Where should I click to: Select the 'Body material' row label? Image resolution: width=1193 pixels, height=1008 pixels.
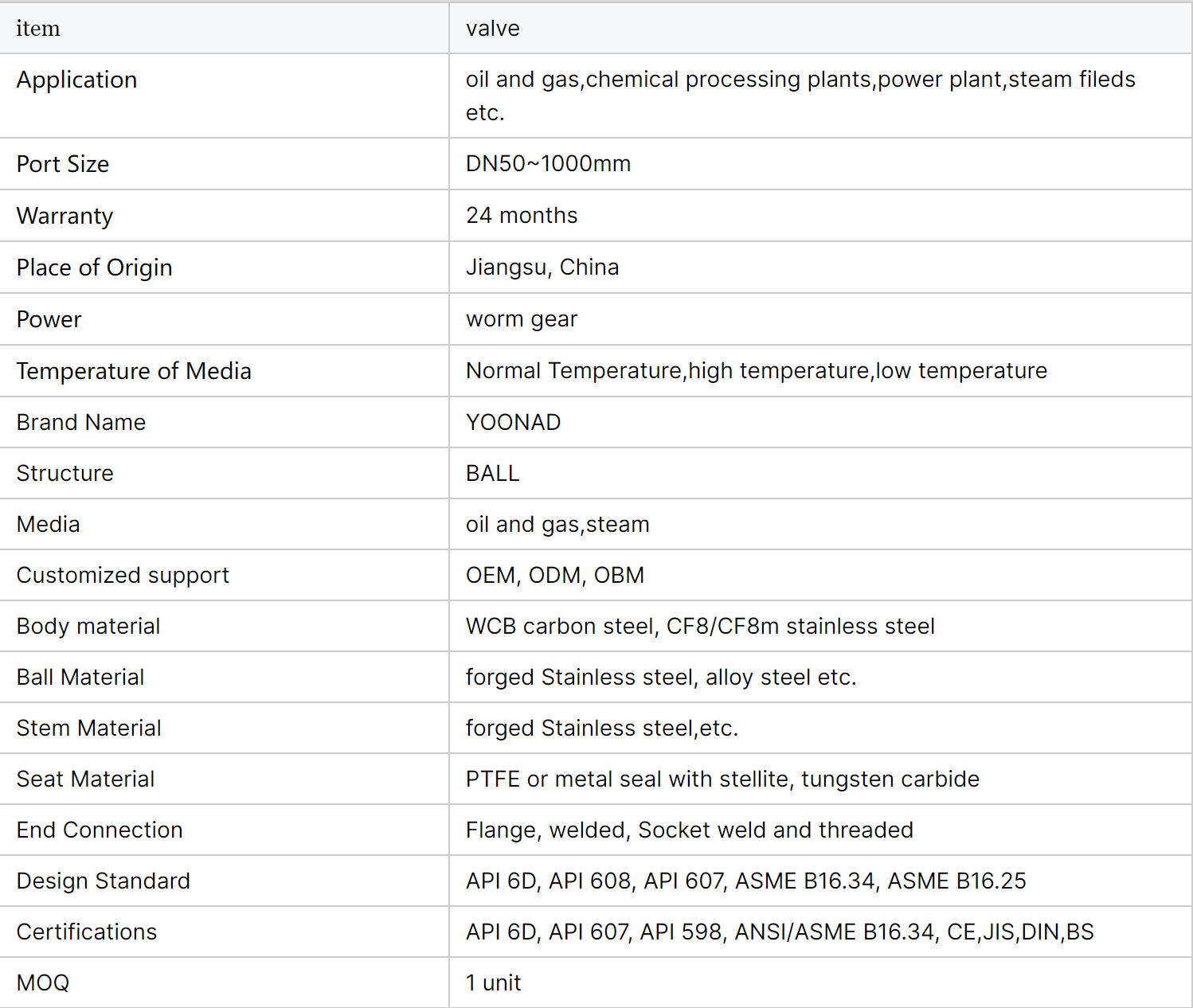[88, 626]
